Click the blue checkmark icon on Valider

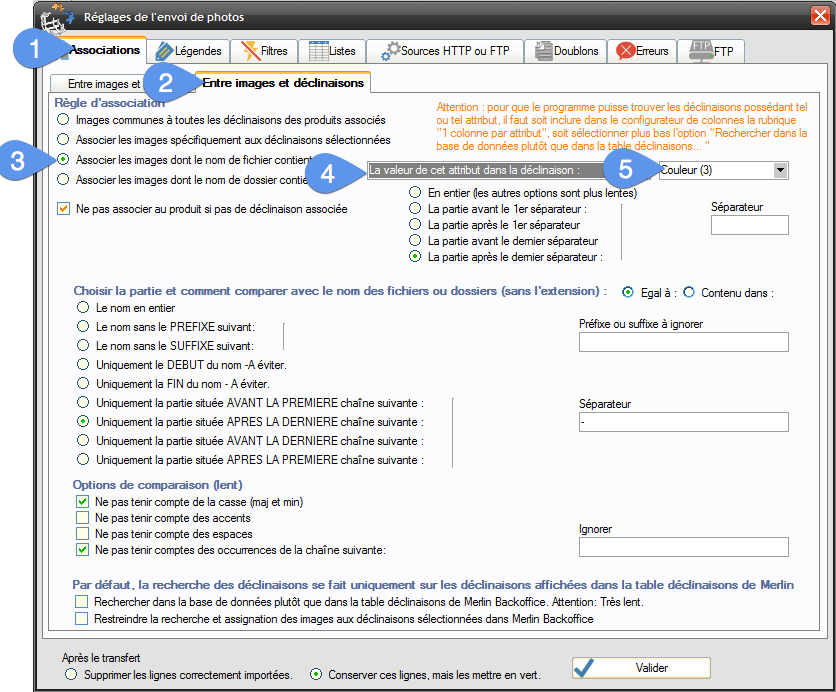(585, 668)
